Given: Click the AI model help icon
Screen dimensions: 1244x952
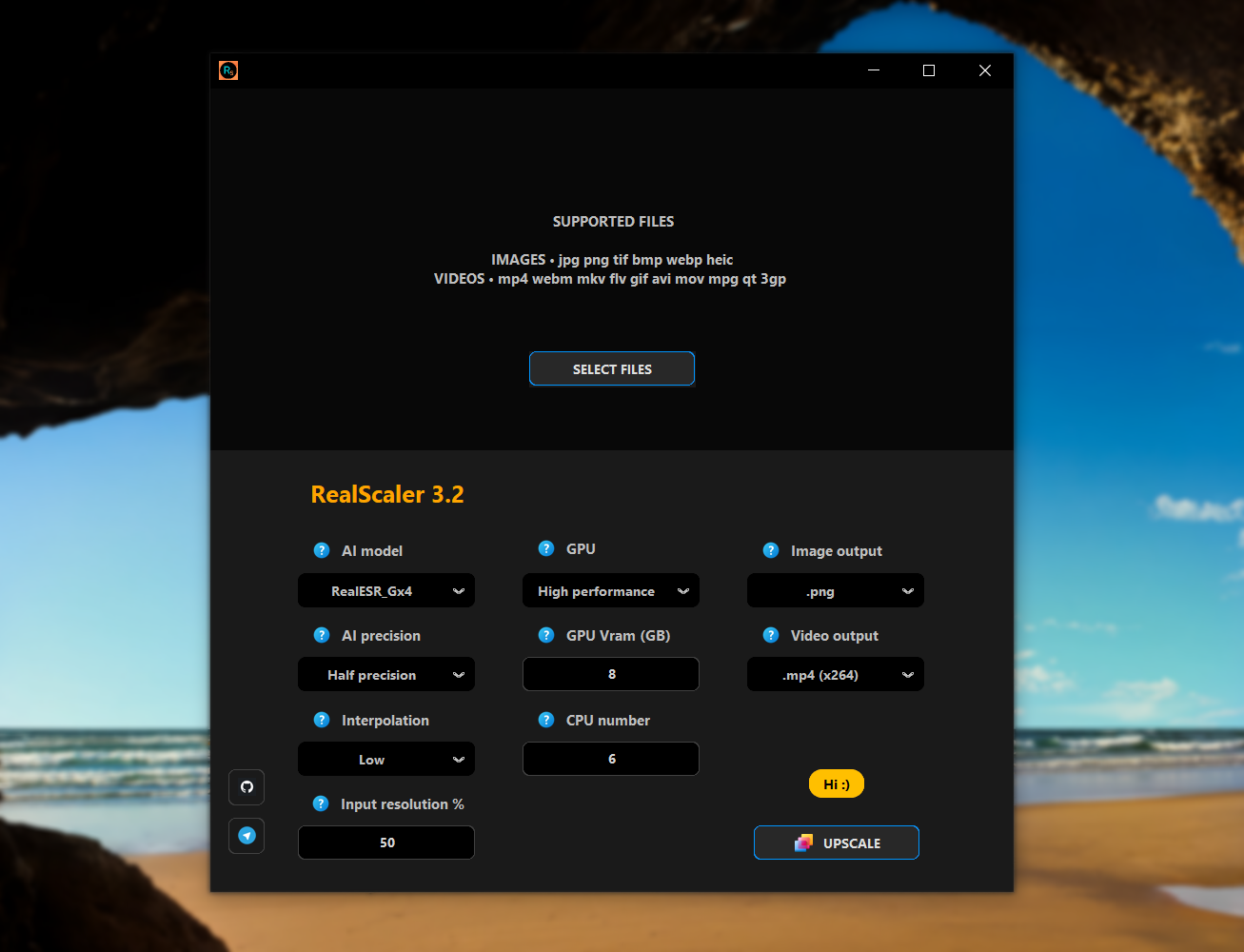Looking at the screenshot, I should (x=321, y=550).
